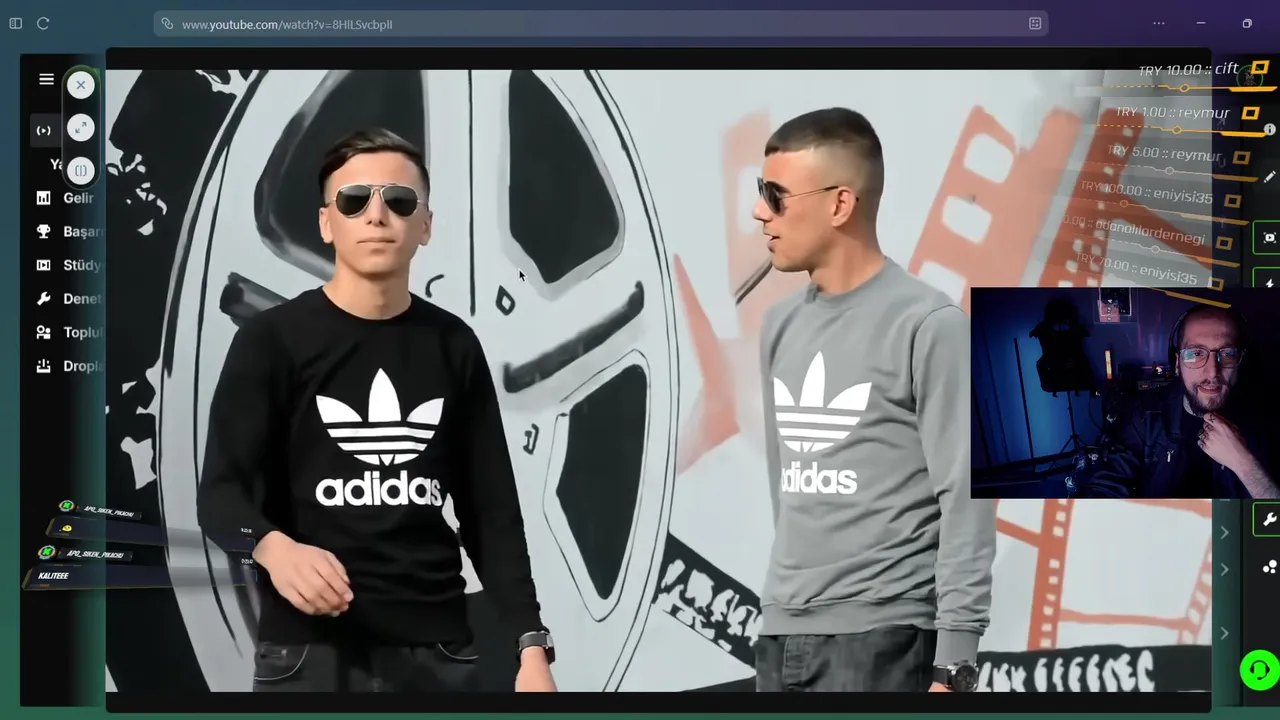Click the link icon inside address bar
The height and width of the screenshot is (720, 1280).
click(x=167, y=24)
